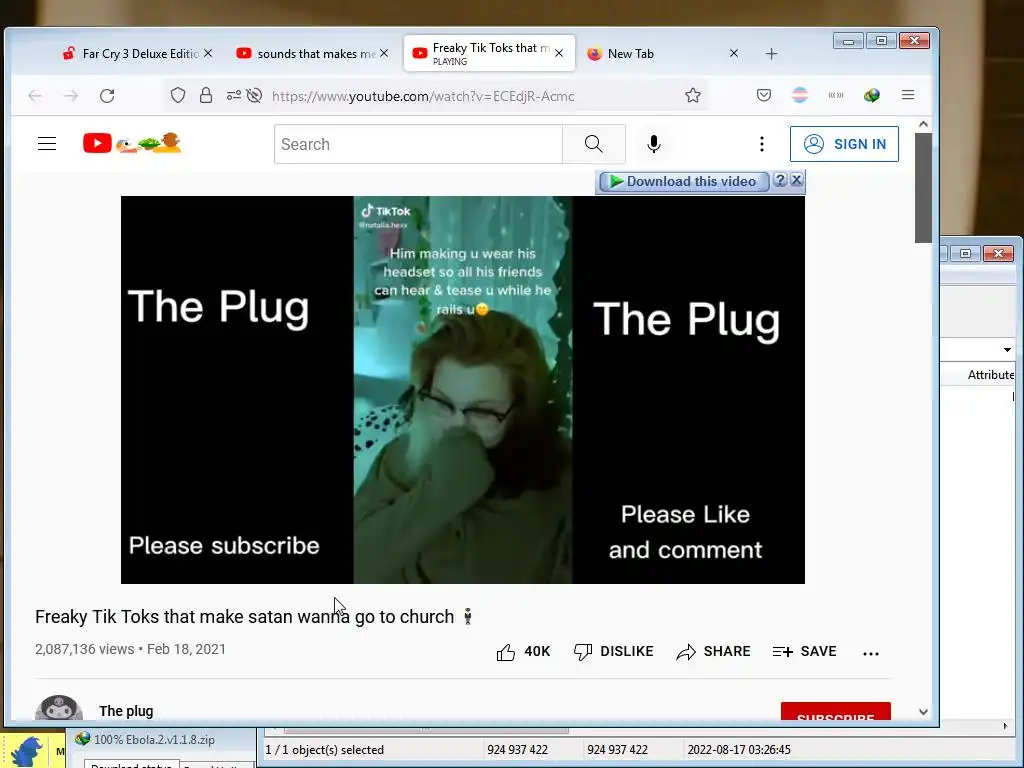The height and width of the screenshot is (768, 1024).
Task: Click page scrollbar up arrow
Action: [x=923, y=124]
